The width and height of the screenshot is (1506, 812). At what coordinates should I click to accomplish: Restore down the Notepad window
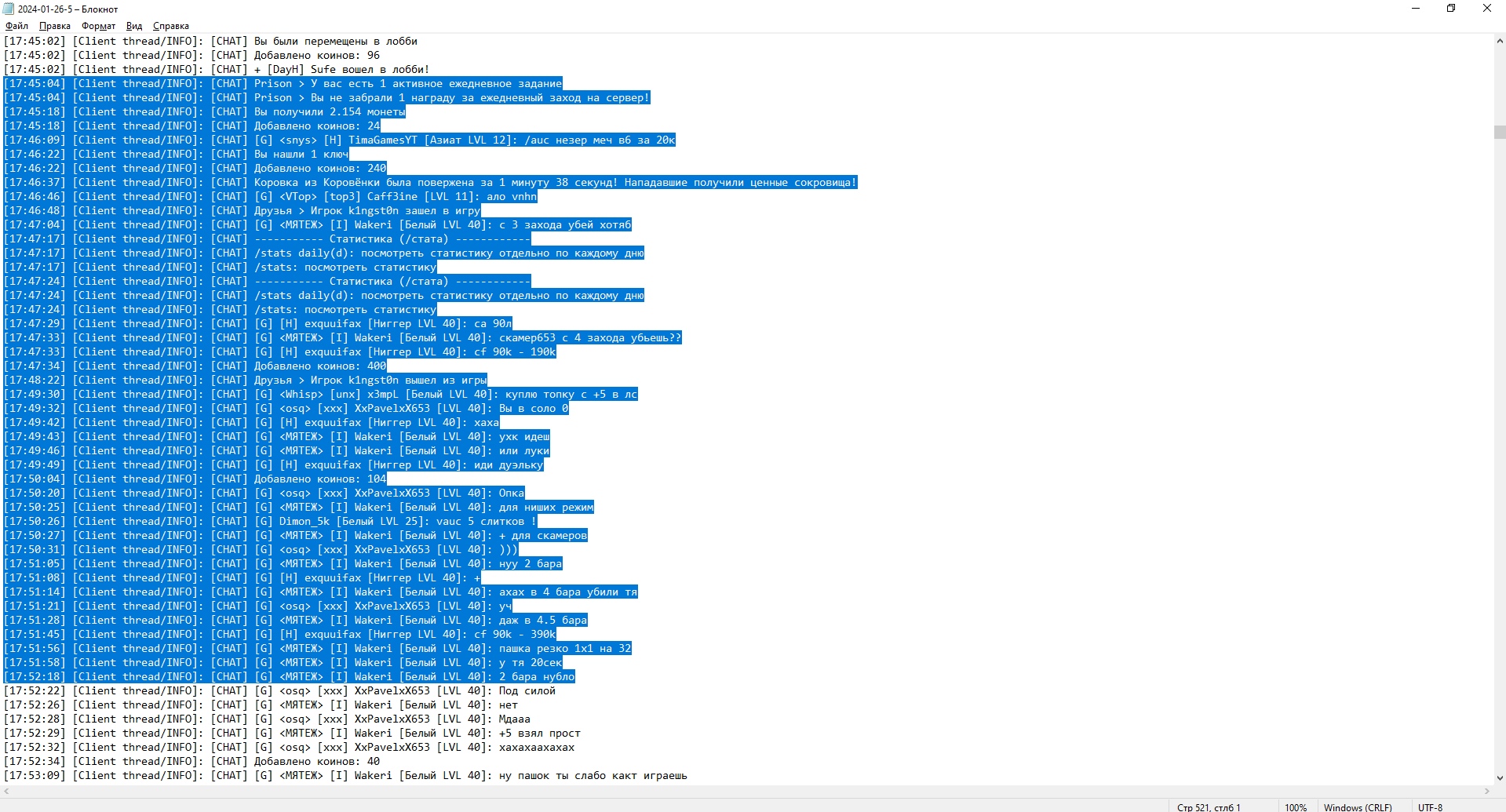(1451, 9)
